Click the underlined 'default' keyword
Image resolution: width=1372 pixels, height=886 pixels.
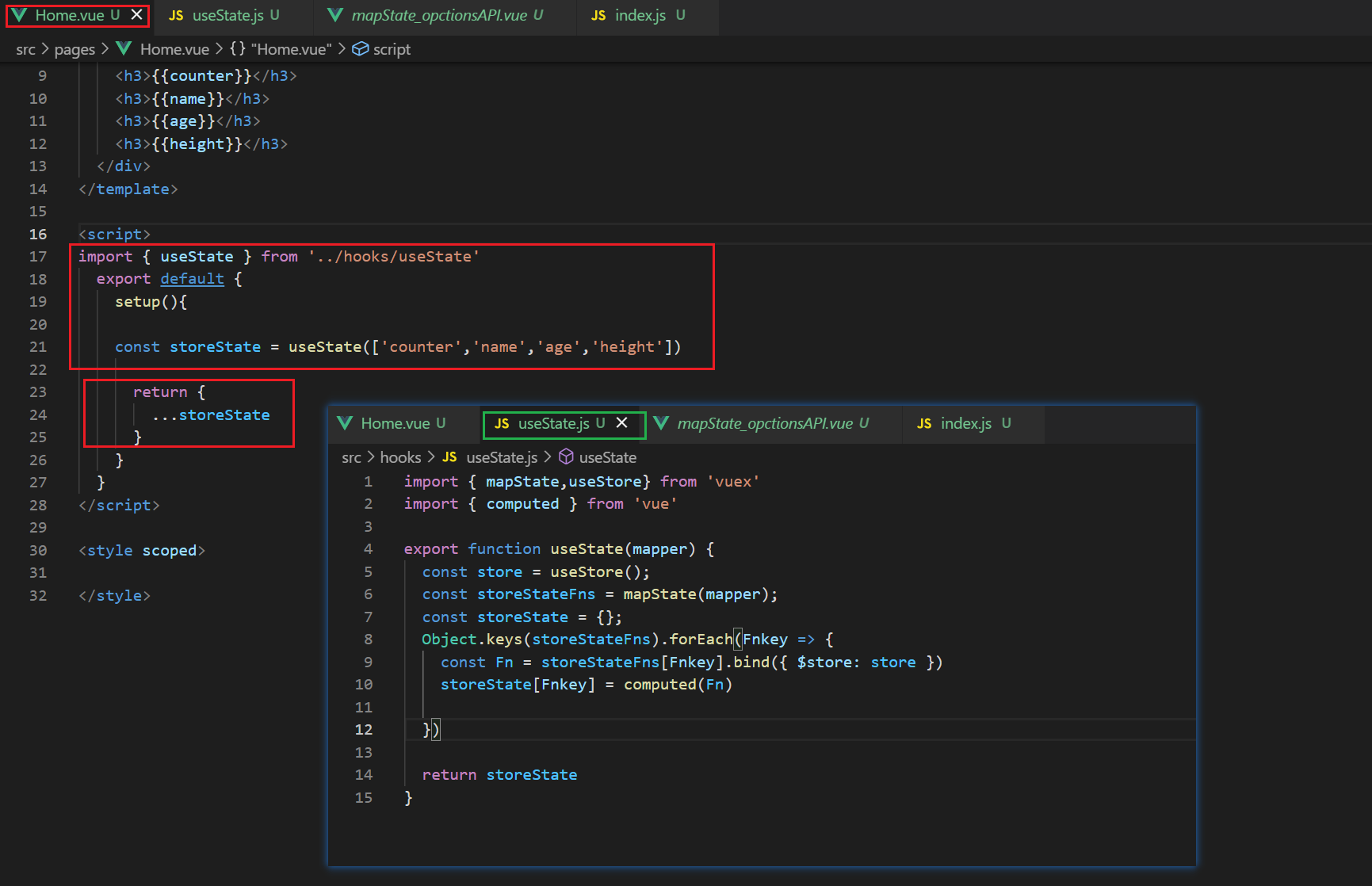coord(193,279)
